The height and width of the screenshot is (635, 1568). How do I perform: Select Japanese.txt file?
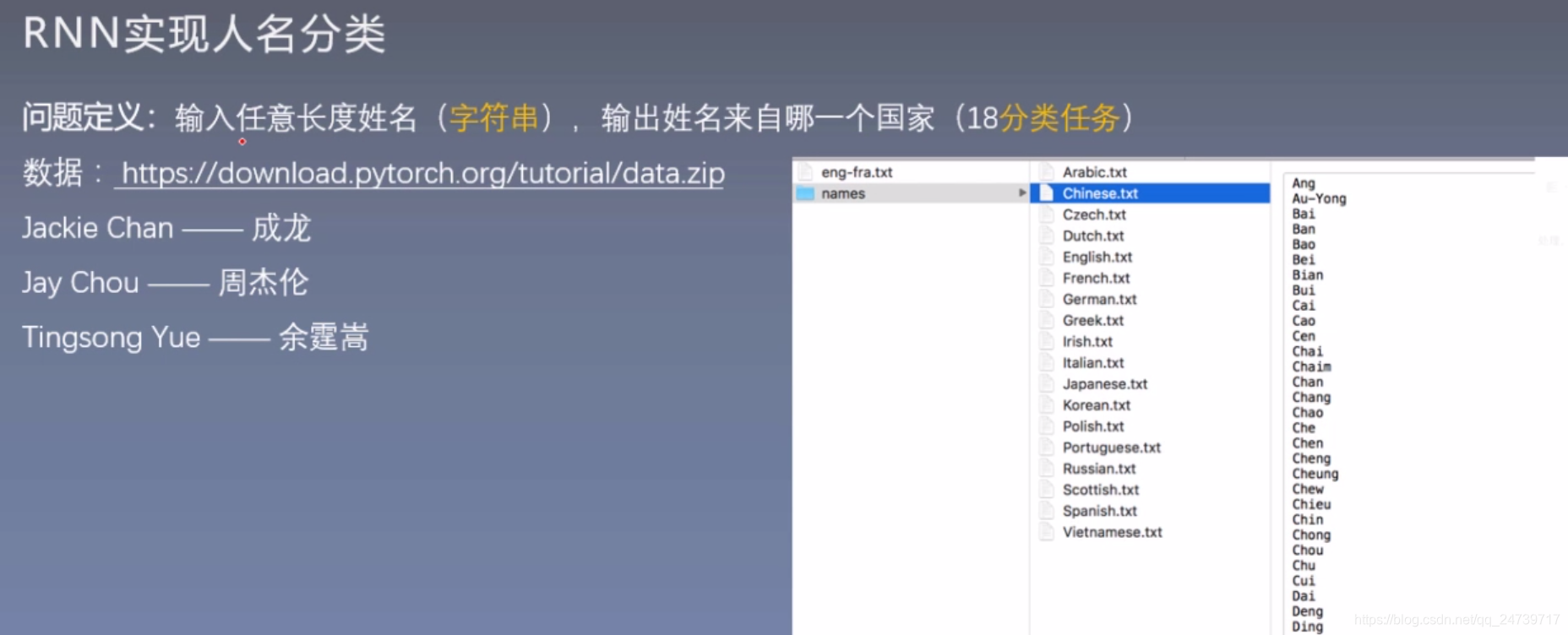pos(1105,383)
